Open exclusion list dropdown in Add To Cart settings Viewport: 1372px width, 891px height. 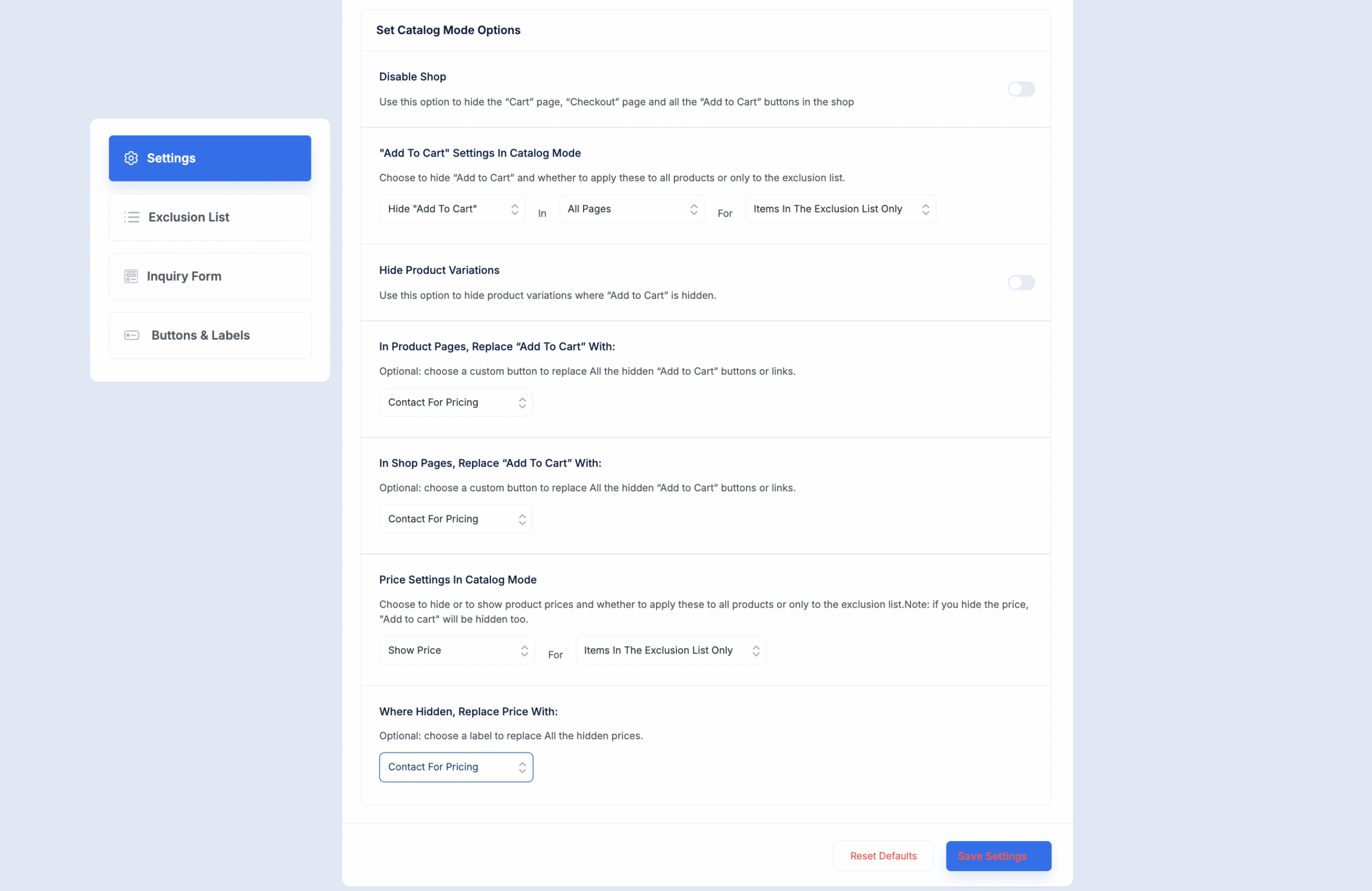click(x=839, y=209)
